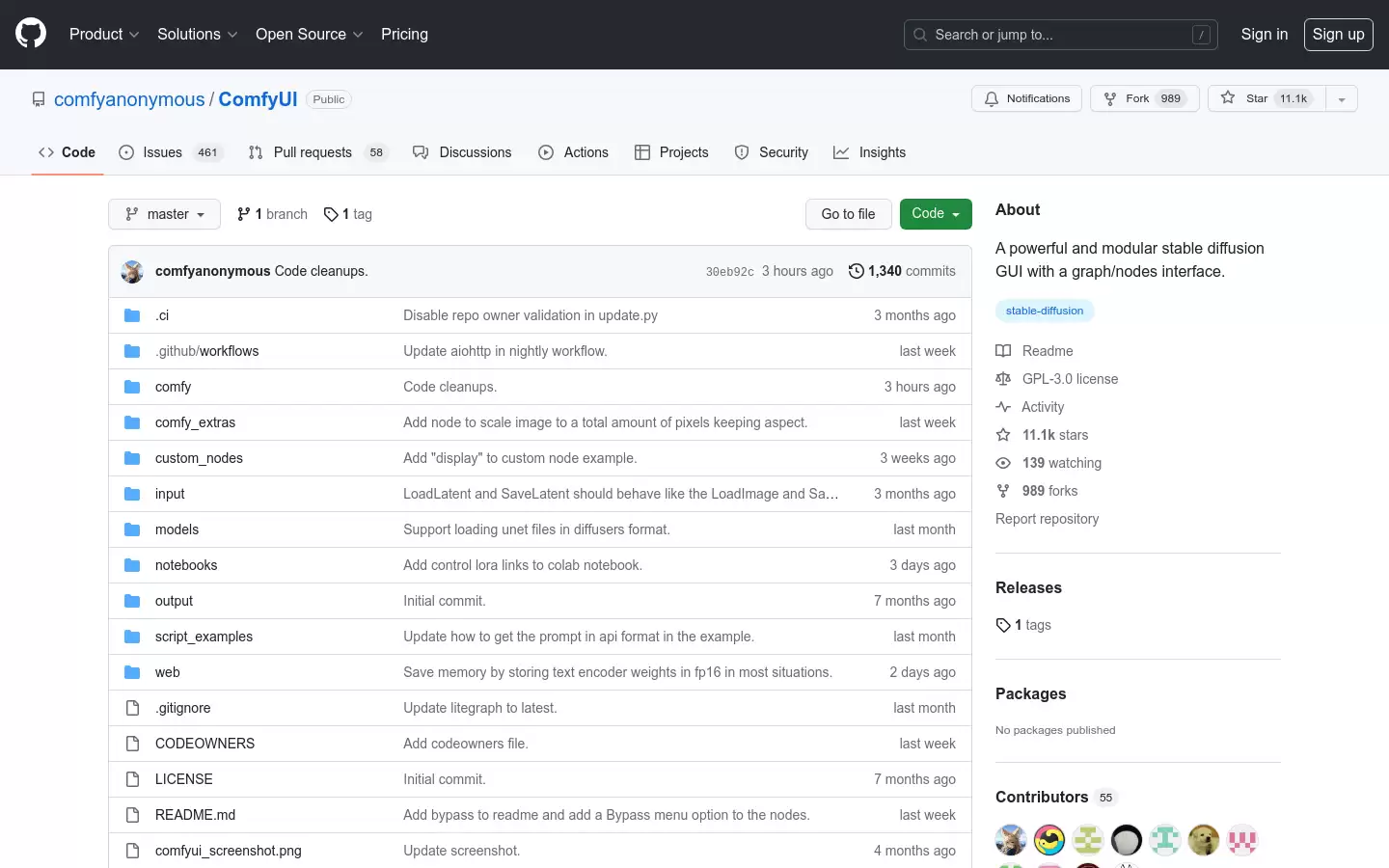Open the Pricing page link

(x=404, y=34)
